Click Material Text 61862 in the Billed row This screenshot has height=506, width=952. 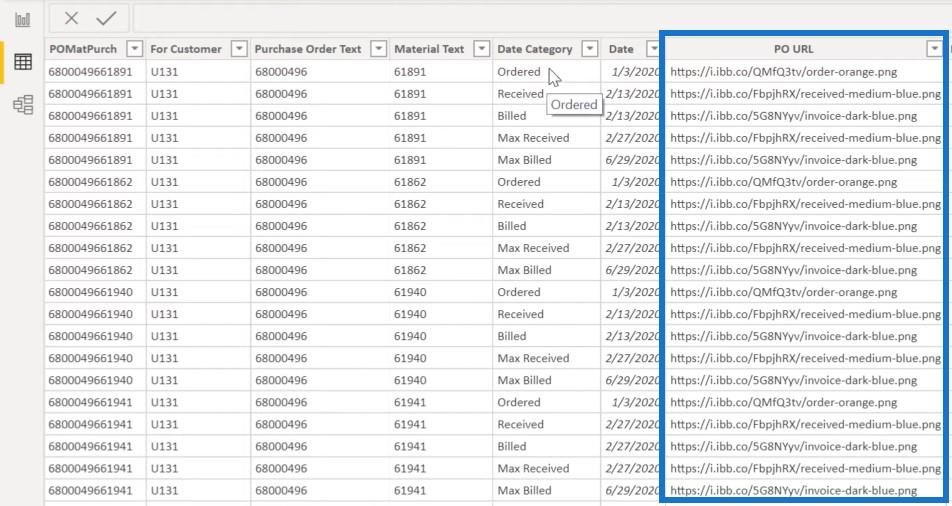(410, 226)
